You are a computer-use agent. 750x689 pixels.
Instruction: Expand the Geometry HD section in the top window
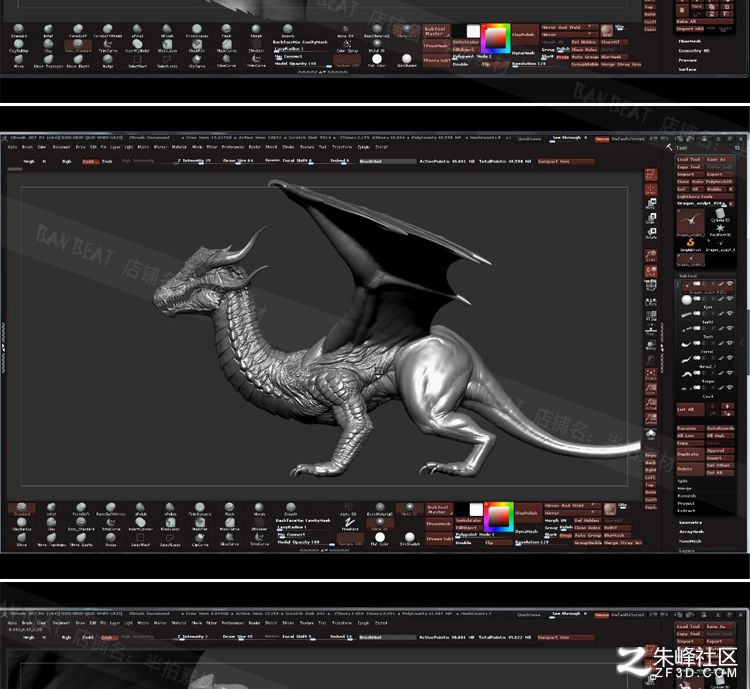pos(694,50)
